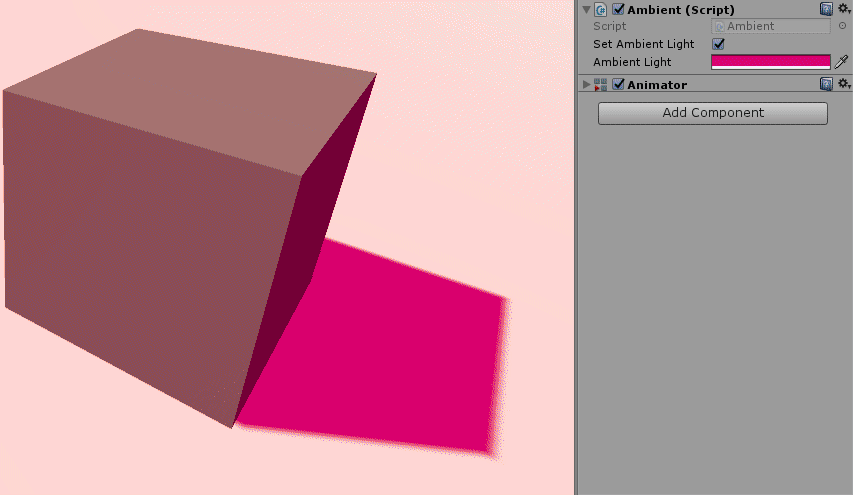Click the C# script icon of Ambient component

[x=601, y=9]
